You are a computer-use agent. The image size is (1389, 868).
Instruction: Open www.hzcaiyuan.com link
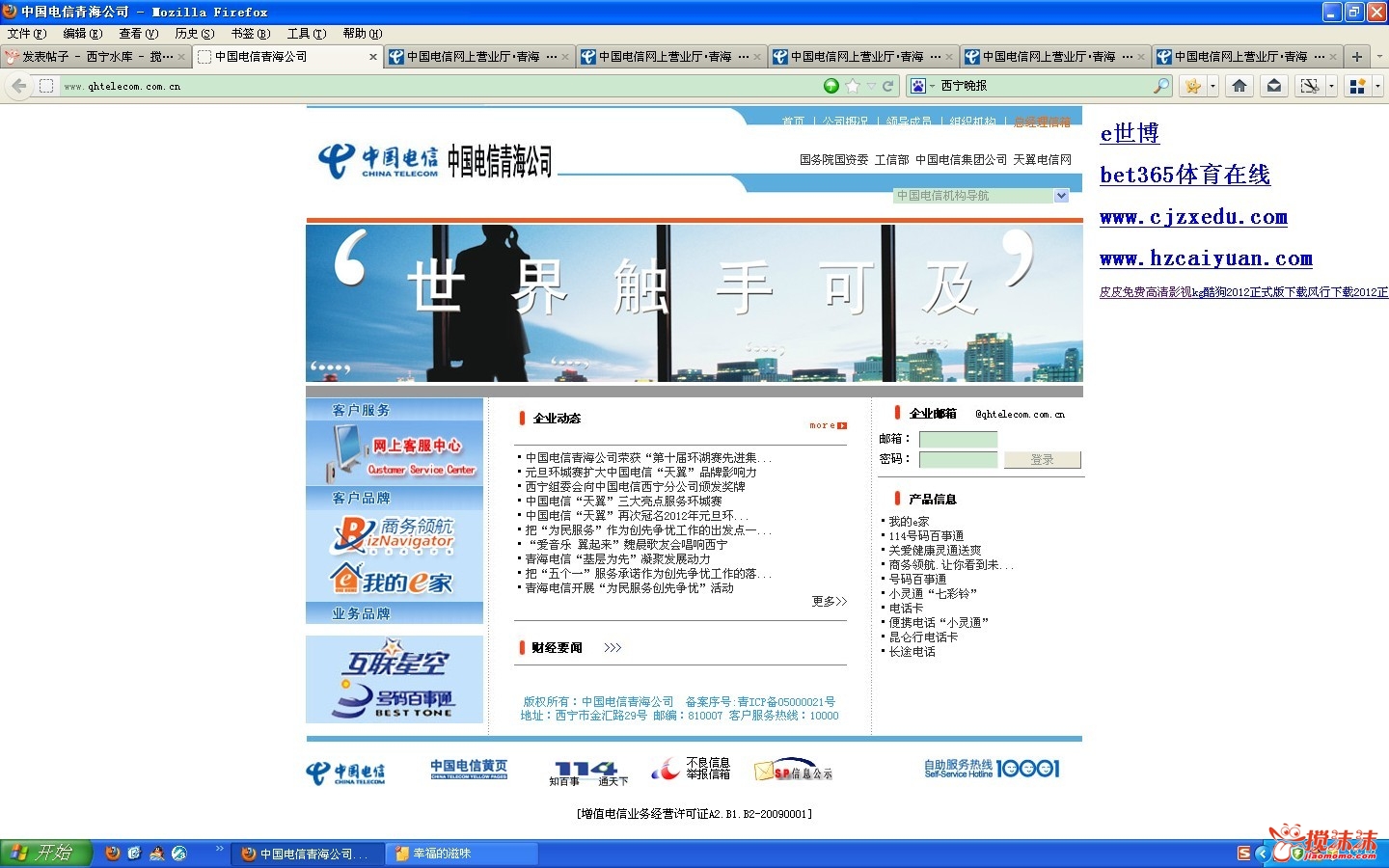[1206, 258]
